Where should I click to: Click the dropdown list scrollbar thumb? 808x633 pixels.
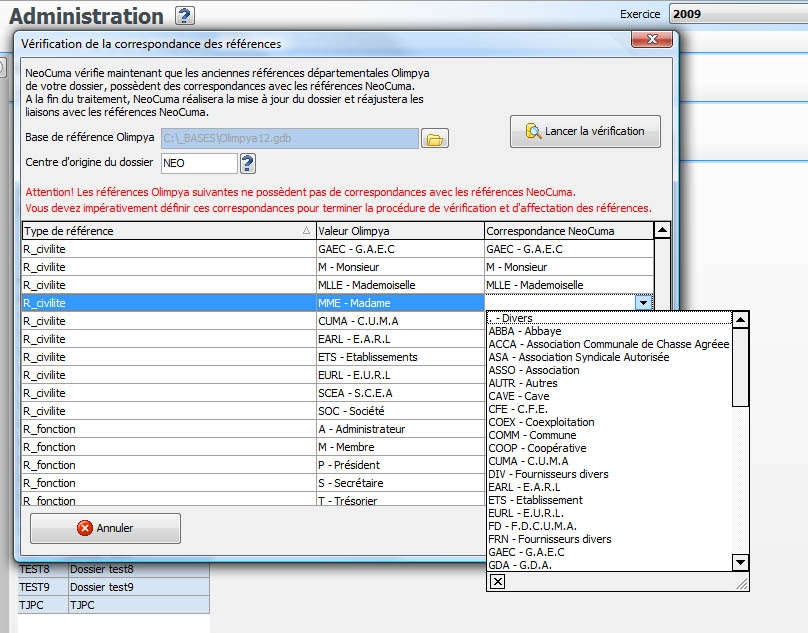tap(740, 367)
